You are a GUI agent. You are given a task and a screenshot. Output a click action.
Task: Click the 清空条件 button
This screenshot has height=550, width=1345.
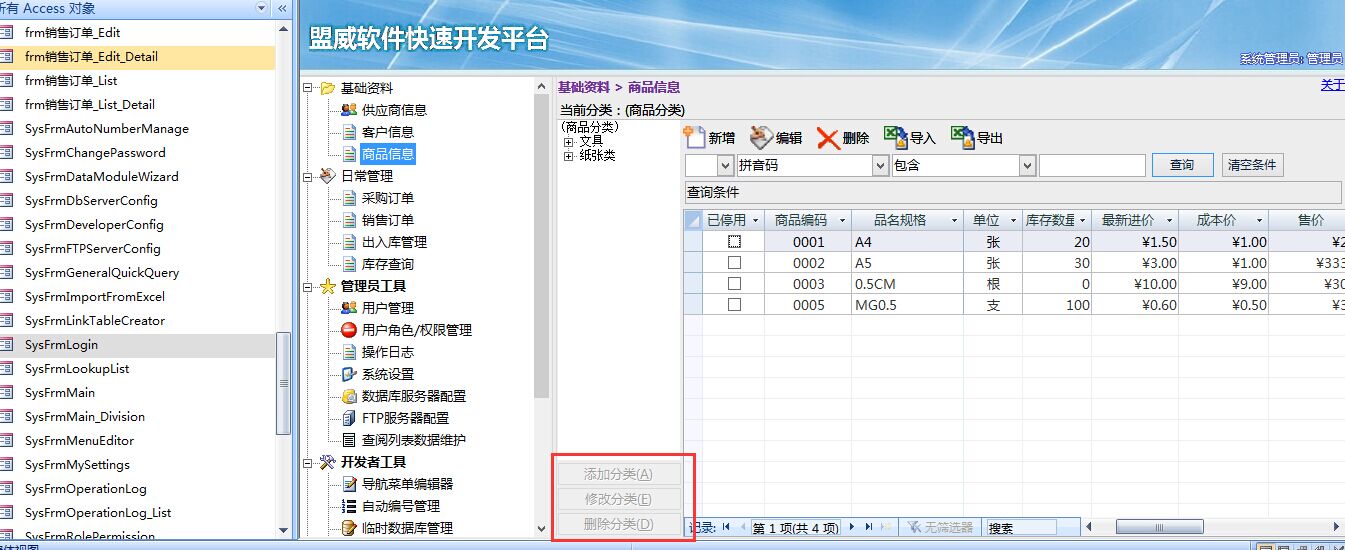(x=1252, y=165)
